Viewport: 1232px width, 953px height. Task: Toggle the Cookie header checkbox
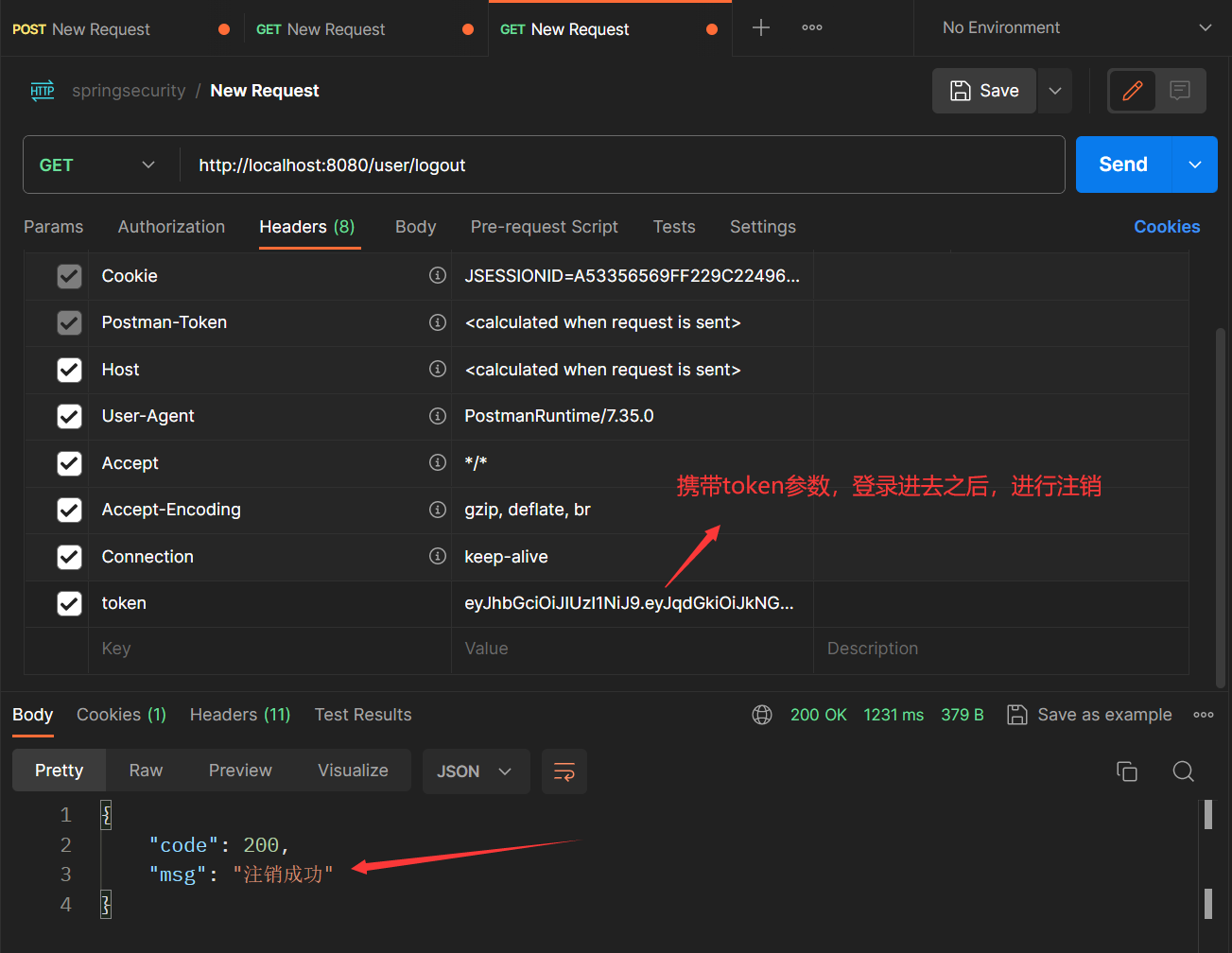pos(69,276)
